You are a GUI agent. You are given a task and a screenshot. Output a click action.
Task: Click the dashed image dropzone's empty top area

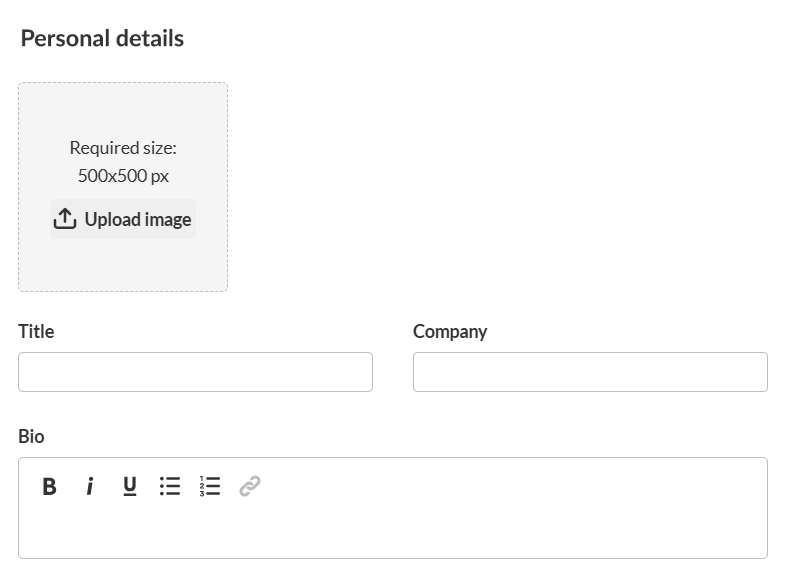123,108
